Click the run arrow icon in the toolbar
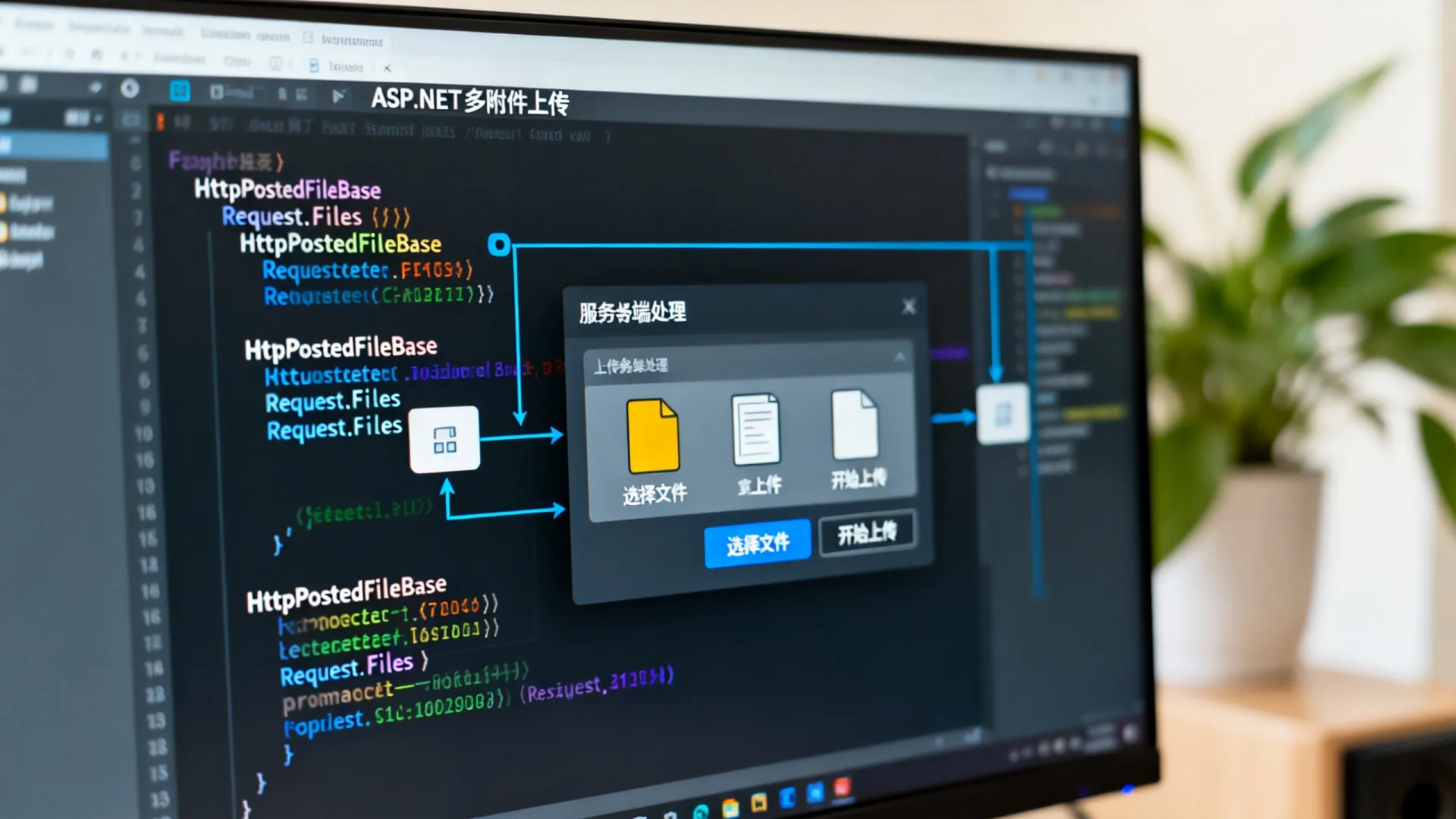 [338, 96]
